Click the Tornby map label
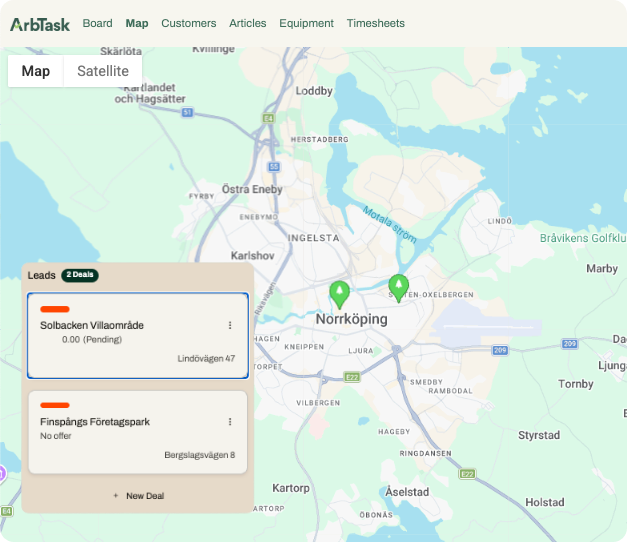Screen dimensions: 627x542 (x=576, y=384)
